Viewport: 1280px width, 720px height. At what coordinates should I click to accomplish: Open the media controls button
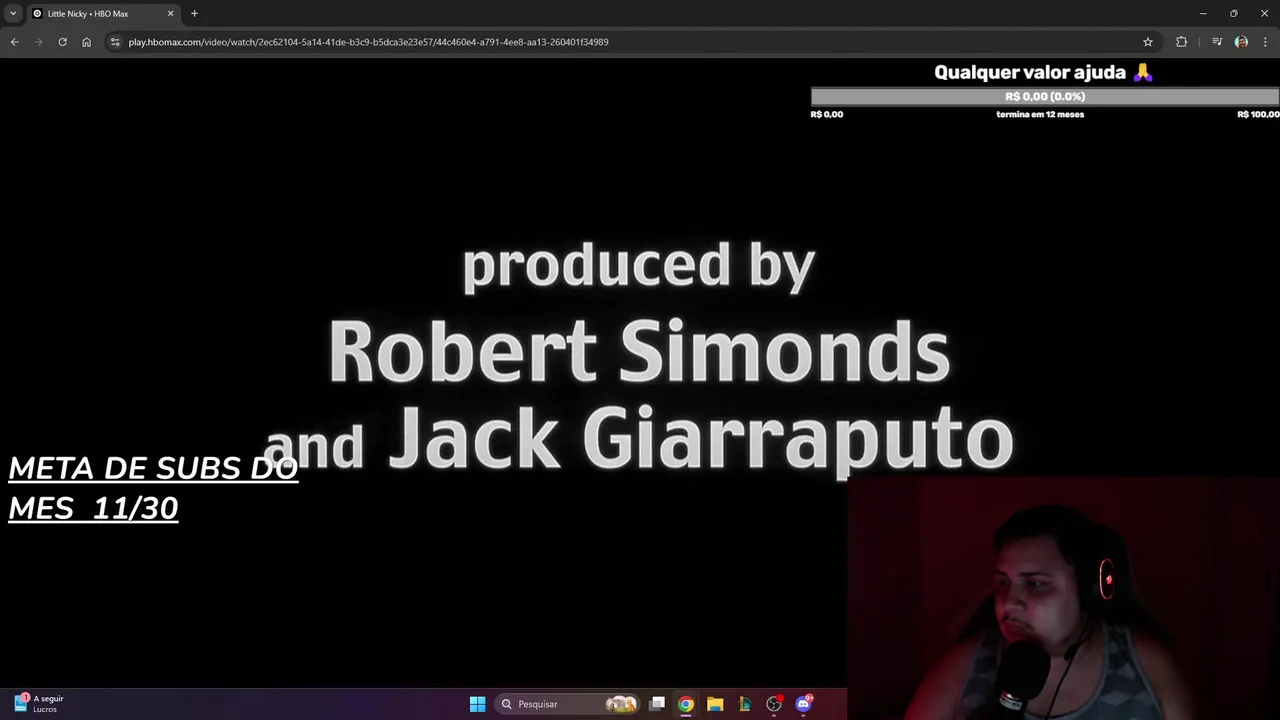[x=1217, y=42]
